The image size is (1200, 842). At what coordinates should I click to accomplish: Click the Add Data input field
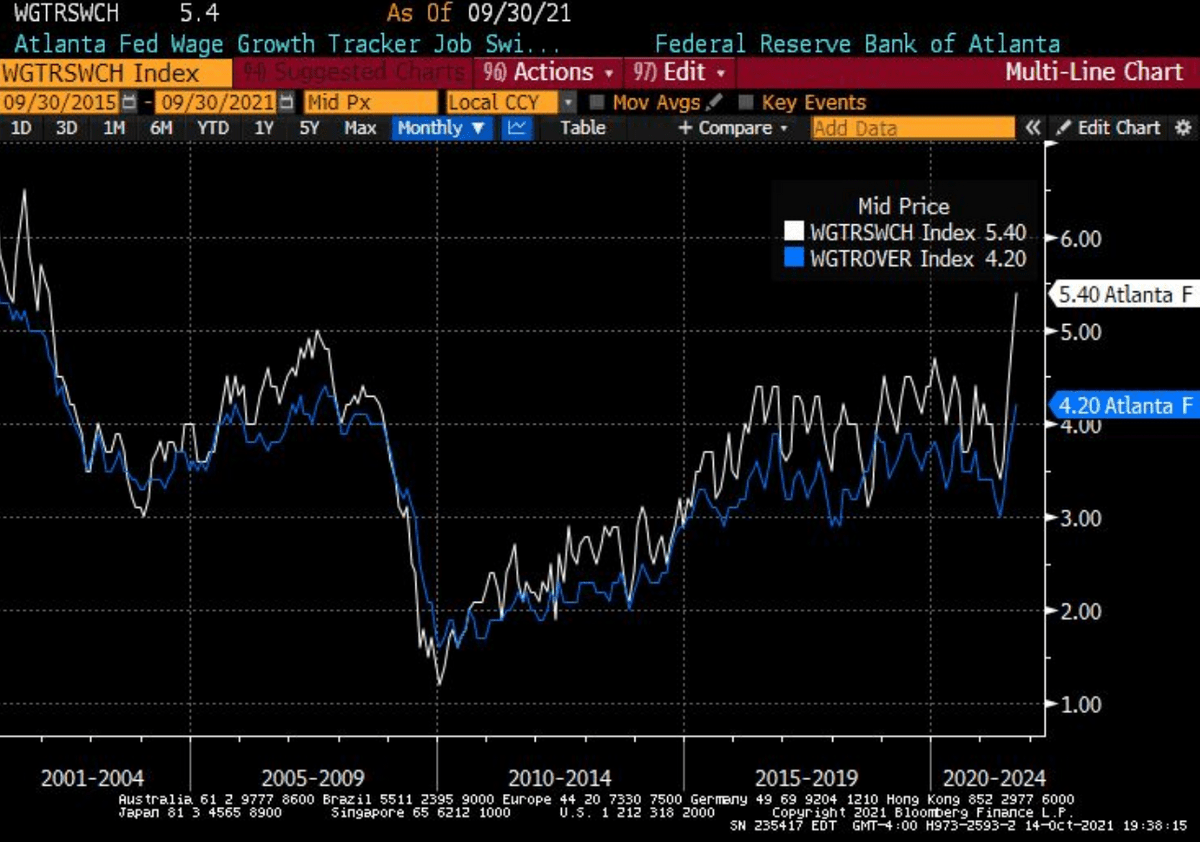(x=913, y=128)
